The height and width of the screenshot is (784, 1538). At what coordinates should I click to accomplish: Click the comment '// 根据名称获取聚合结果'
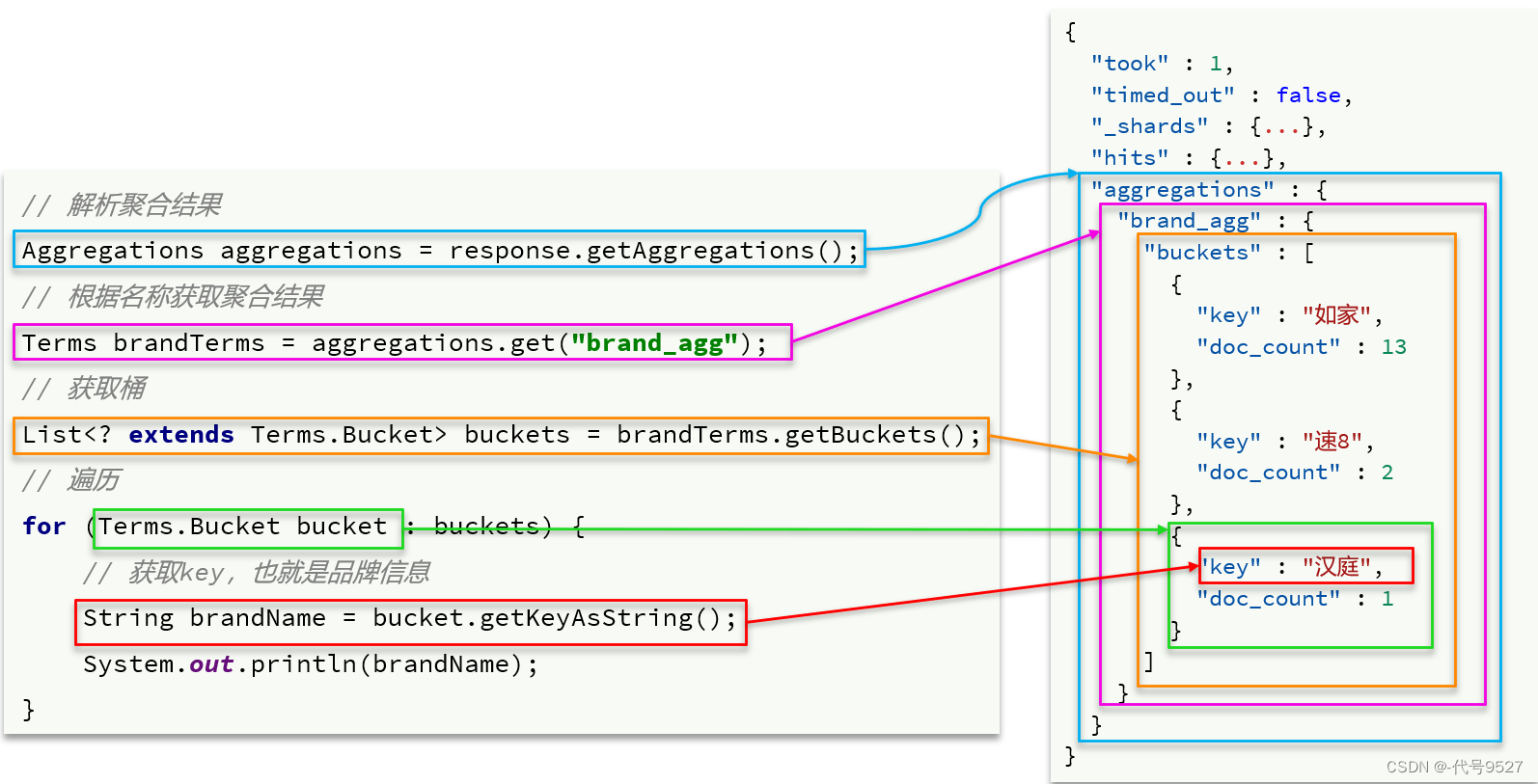coord(172,296)
